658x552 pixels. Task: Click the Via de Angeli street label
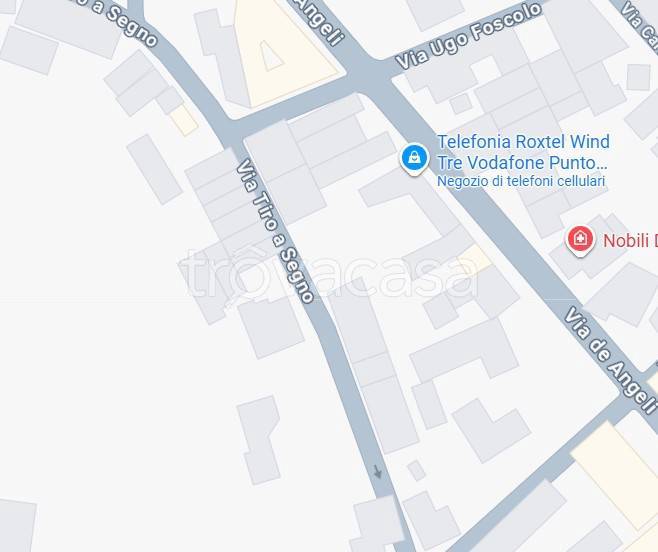click(611, 360)
